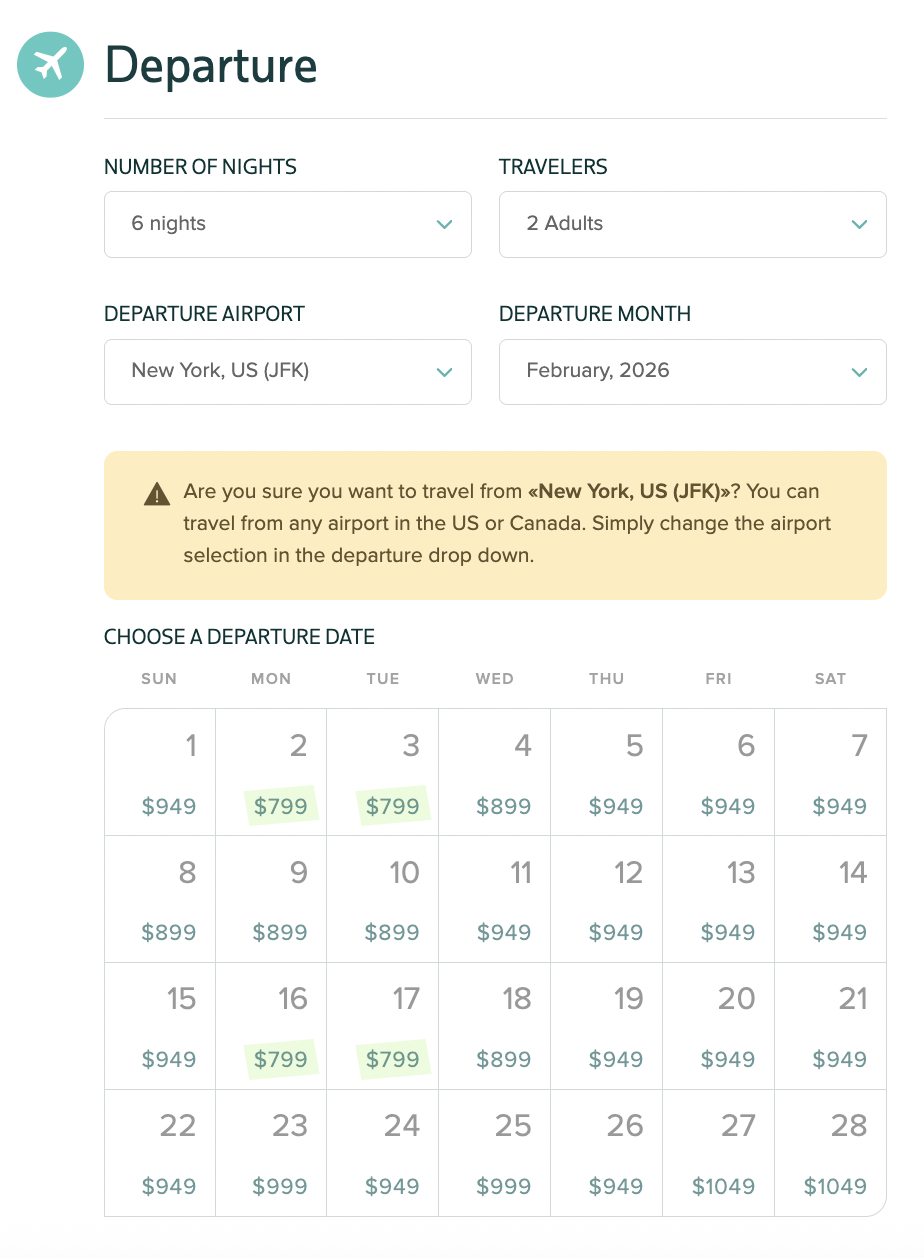Expand the Departure Airport dropdown
Viewport: 924px width, 1258px height.
point(287,371)
